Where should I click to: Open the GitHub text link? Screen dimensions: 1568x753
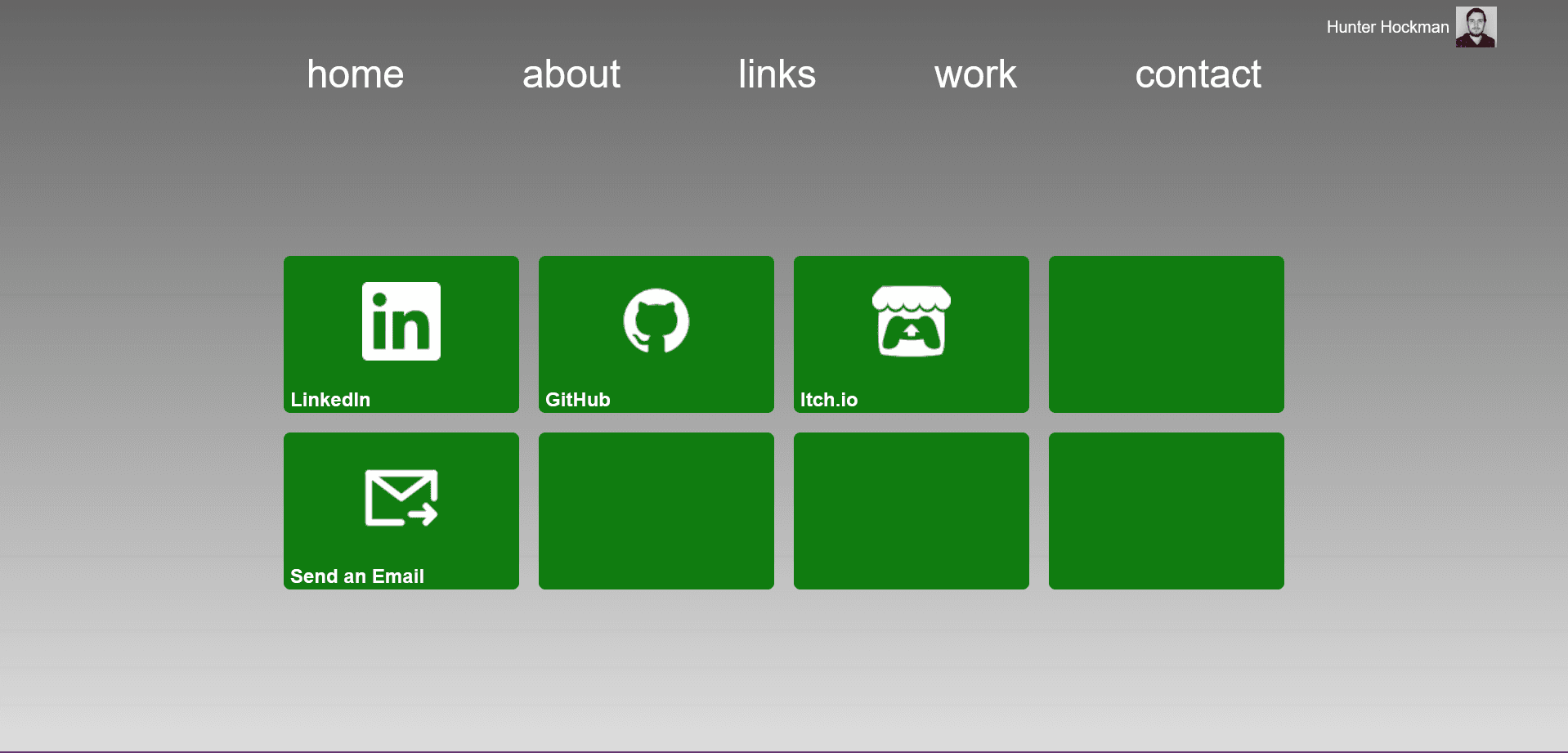tap(578, 400)
